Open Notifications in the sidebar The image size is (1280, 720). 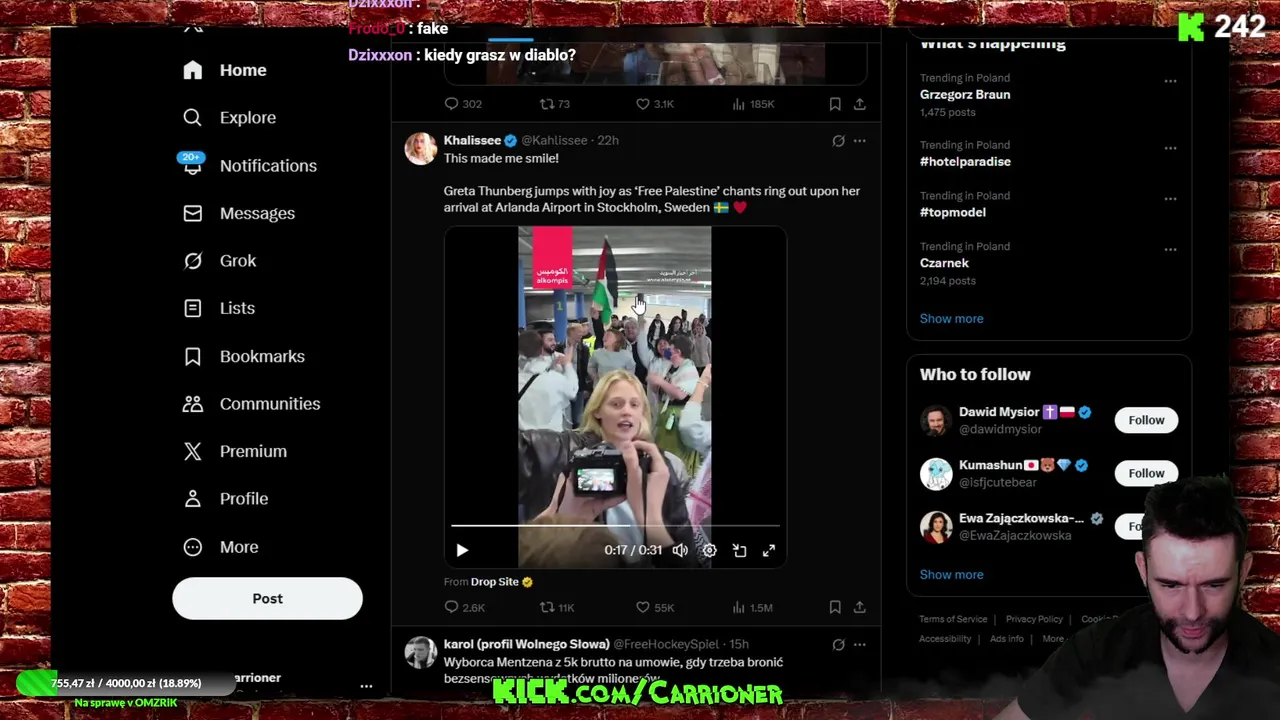tap(250, 165)
